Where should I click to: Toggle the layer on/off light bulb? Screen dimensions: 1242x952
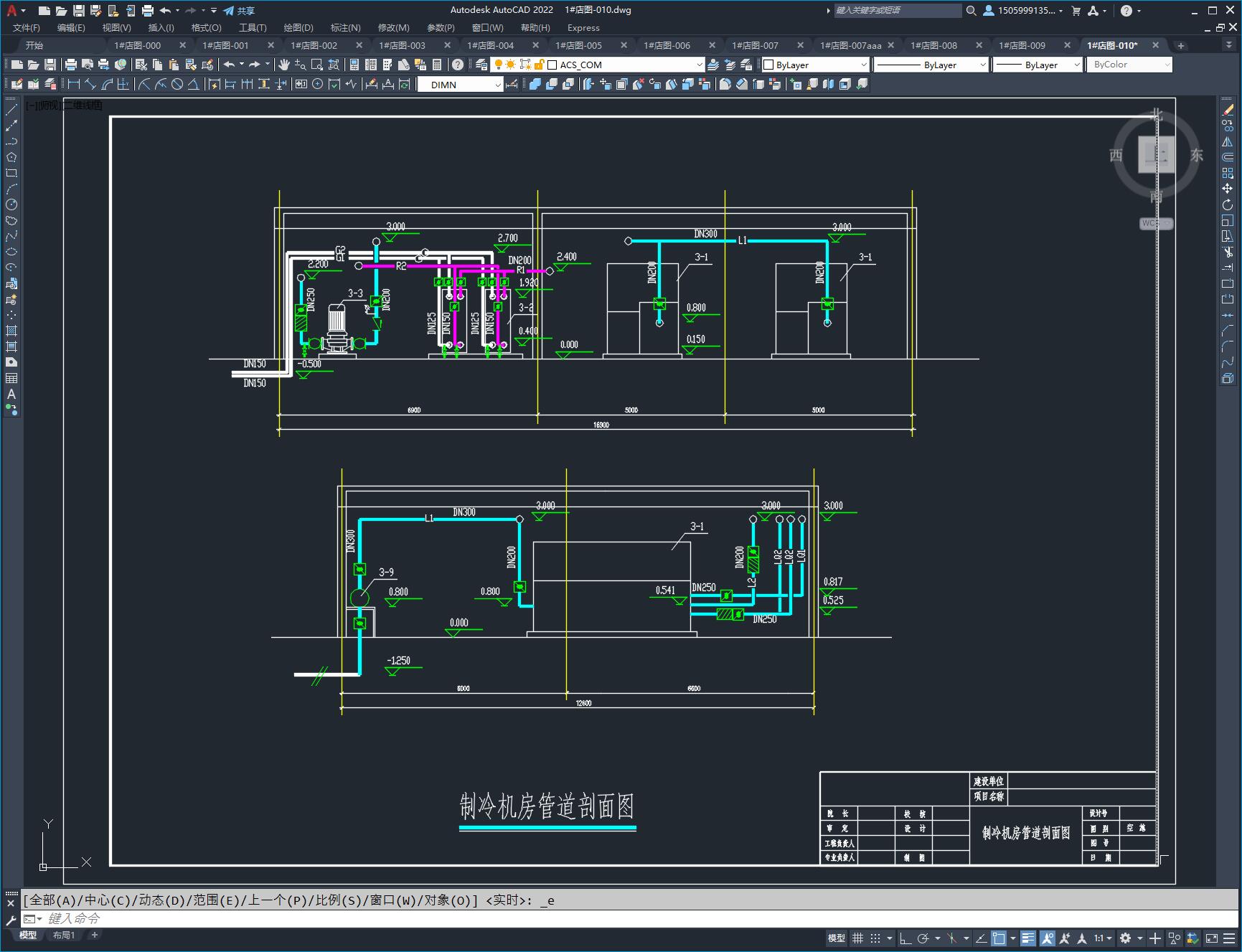[x=498, y=65]
